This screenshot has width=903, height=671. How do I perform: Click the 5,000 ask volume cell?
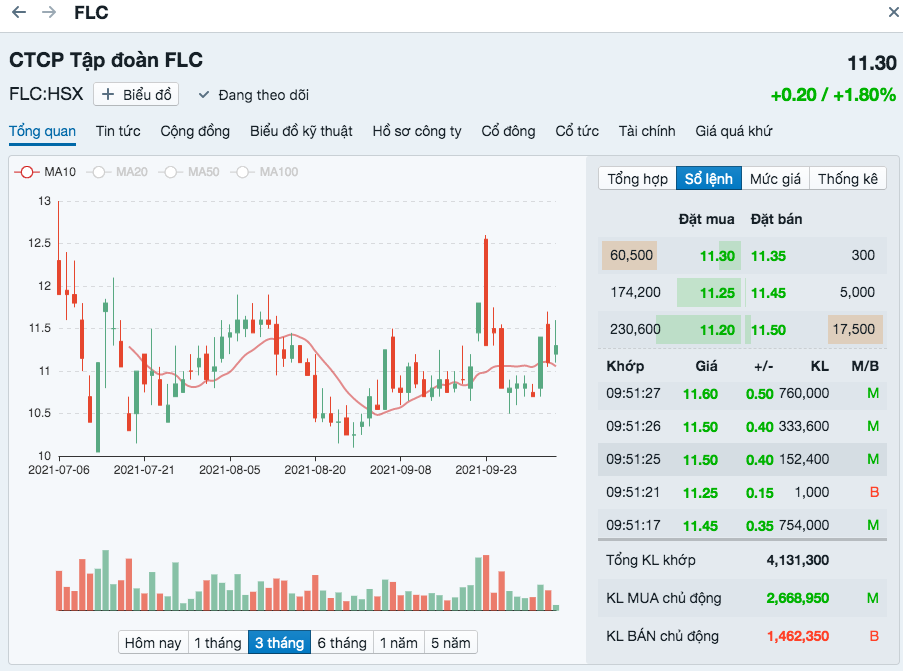point(857,292)
